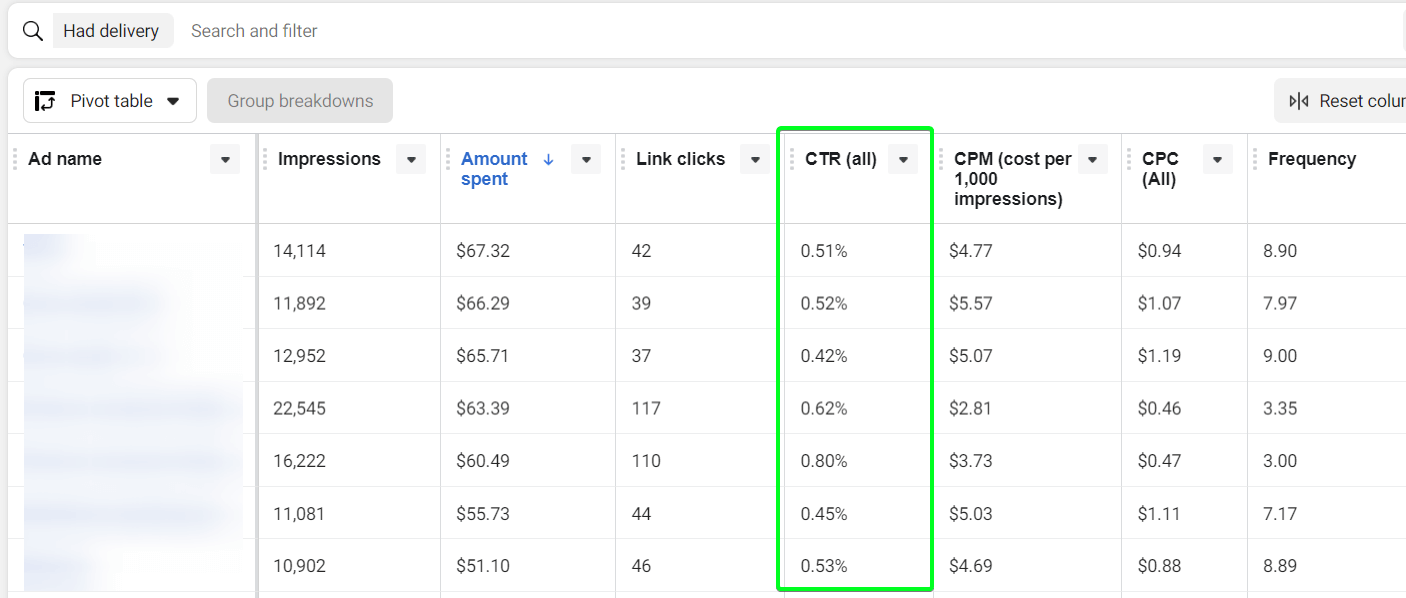Click the CTR (all) column drag handle
Image resolution: width=1406 pixels, height=598 pixels.
(x=792, y=159)
